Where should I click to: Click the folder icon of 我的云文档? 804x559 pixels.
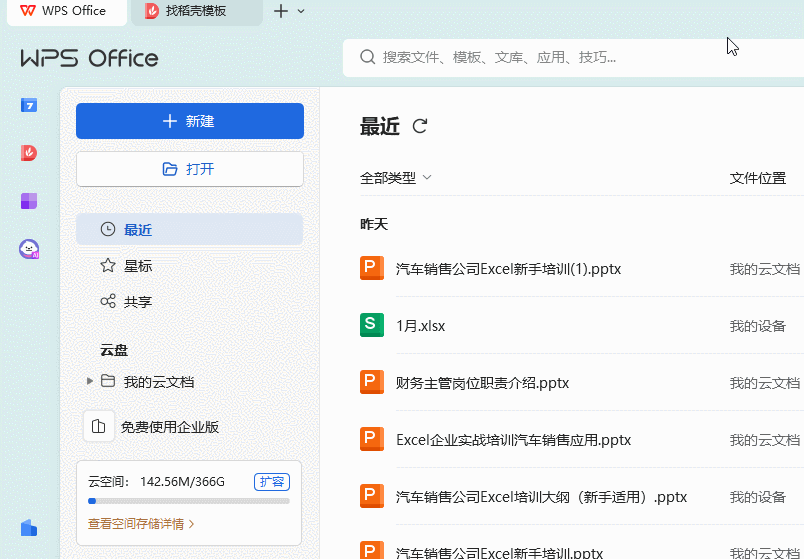tap(108, 381)
